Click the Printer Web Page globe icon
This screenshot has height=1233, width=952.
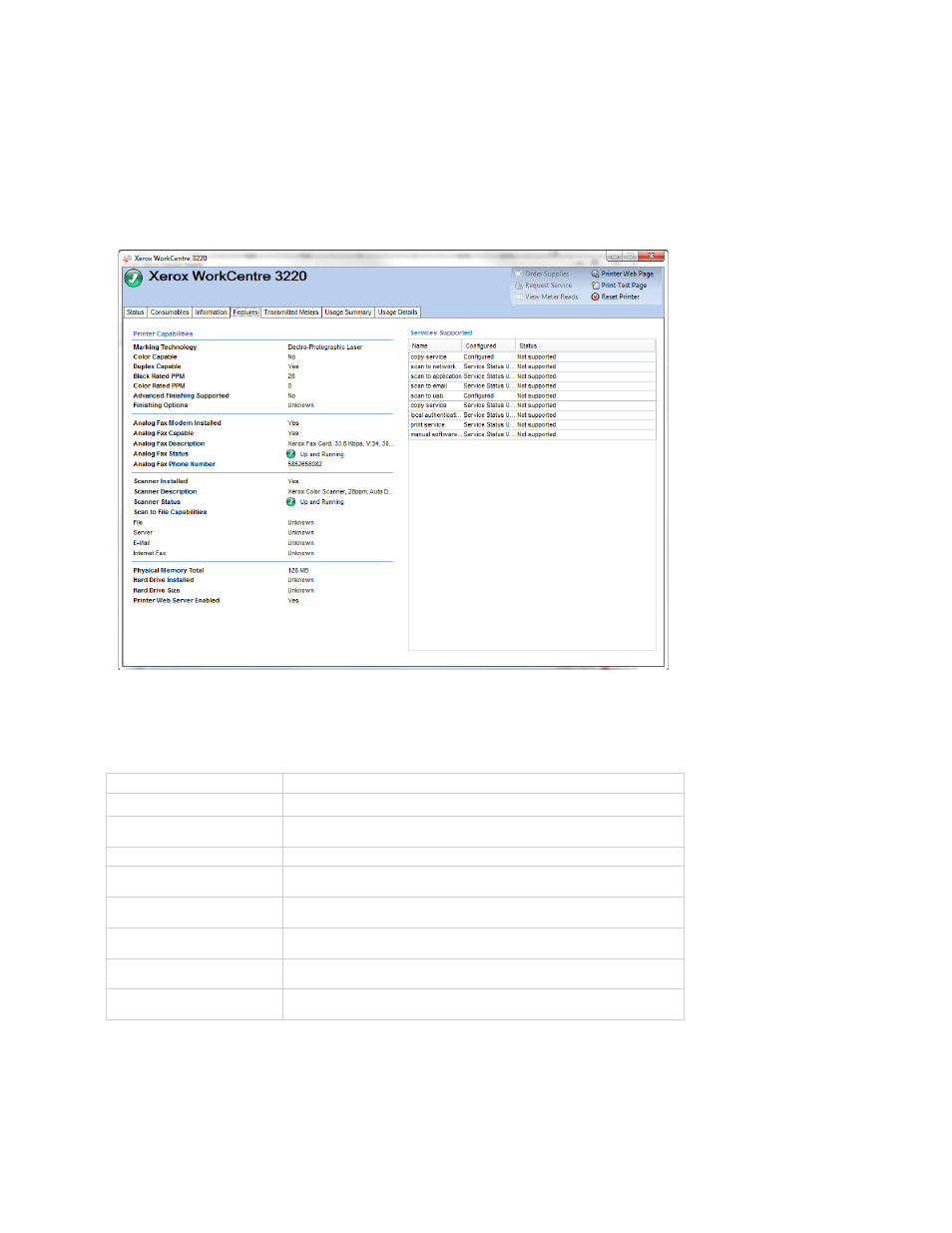pos(595,274)
